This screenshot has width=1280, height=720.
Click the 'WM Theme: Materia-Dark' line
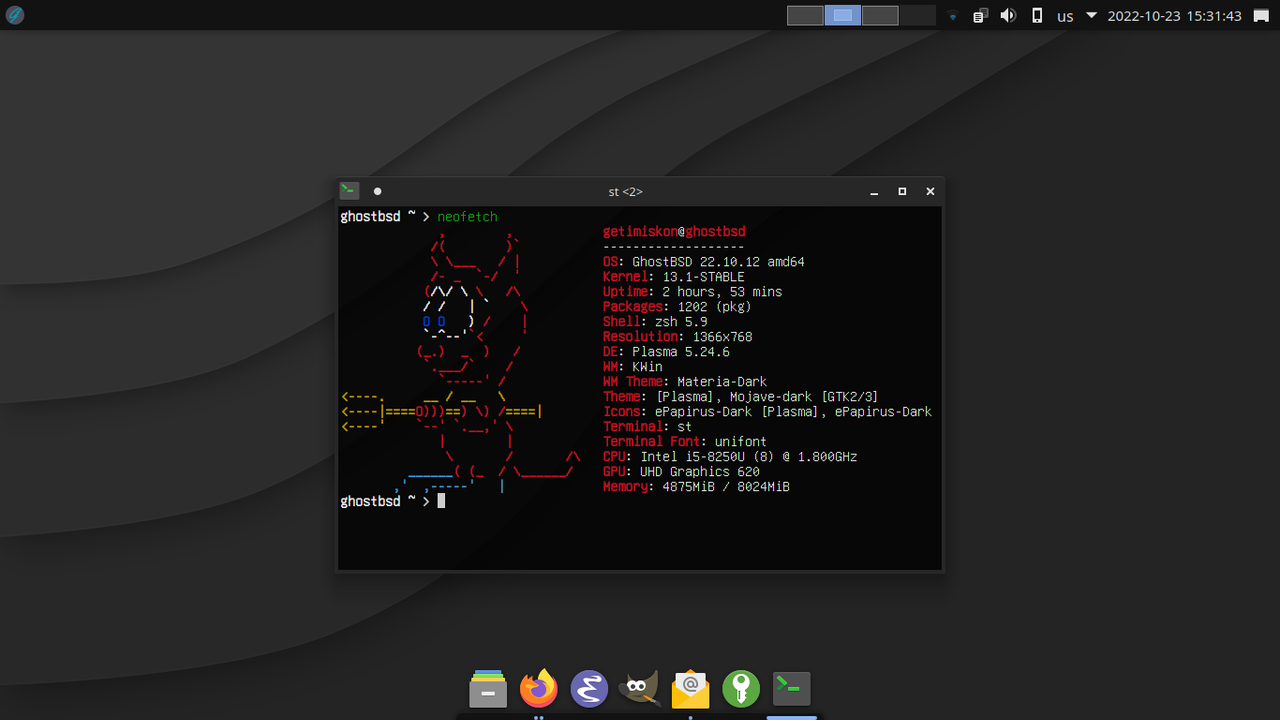tap(685, 382)
